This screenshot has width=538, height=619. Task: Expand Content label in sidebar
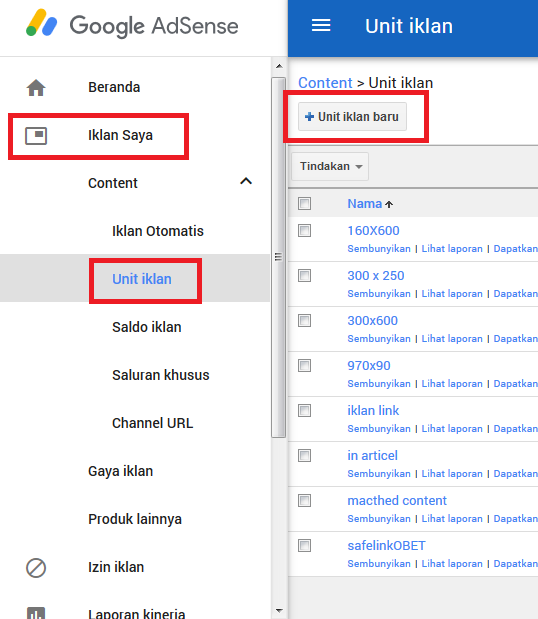coord(113,183)
